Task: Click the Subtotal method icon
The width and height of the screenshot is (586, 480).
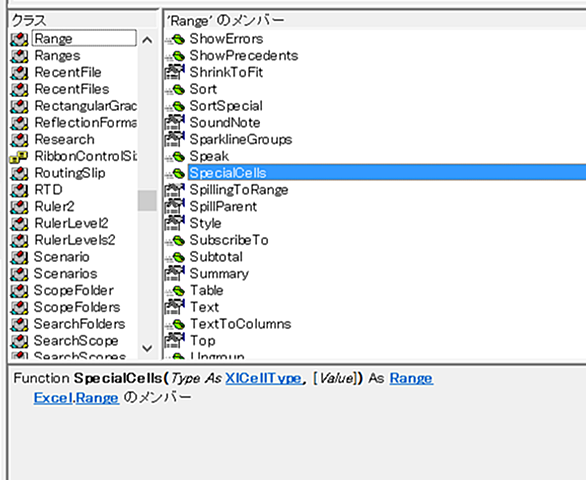Action: [175, 257]
